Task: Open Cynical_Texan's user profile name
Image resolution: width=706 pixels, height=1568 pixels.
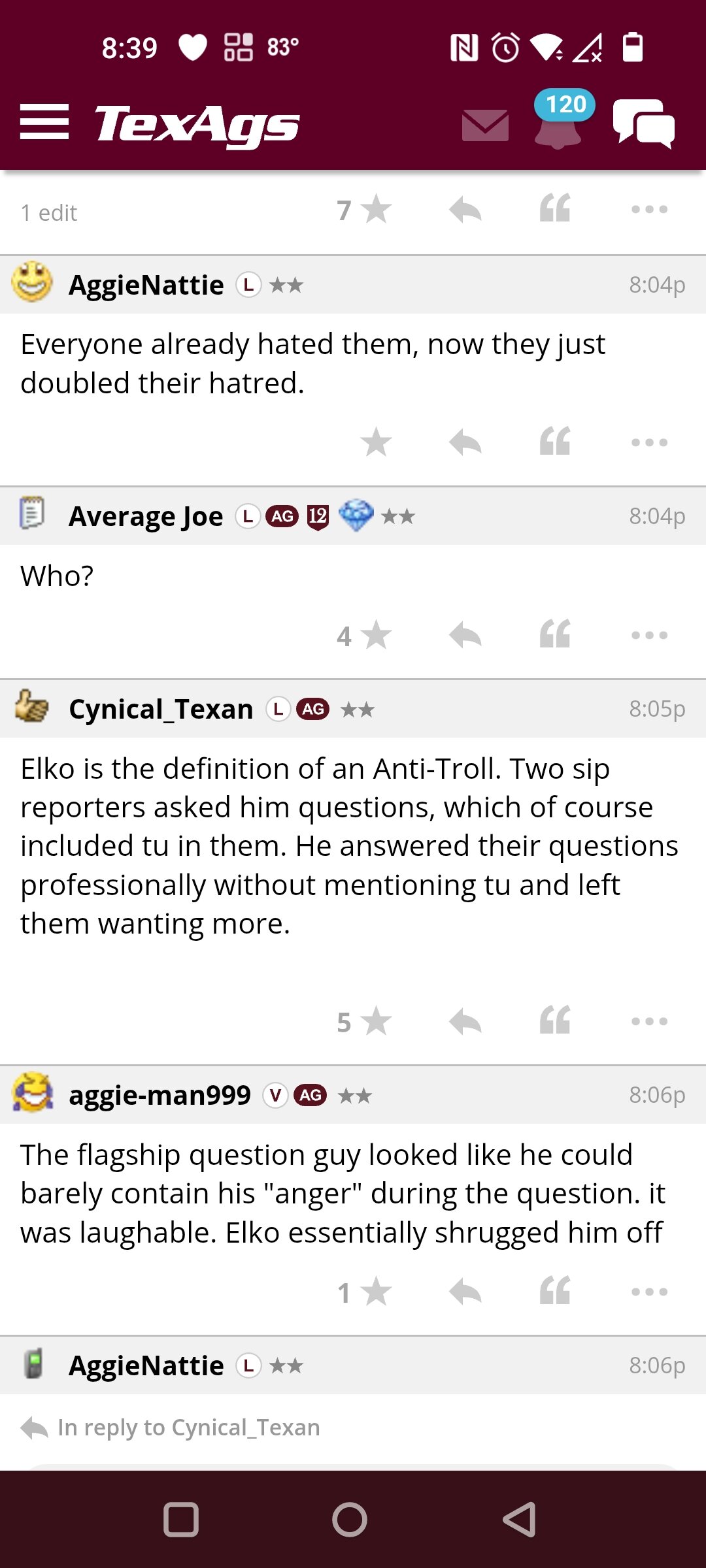Action: click(161, 709)
